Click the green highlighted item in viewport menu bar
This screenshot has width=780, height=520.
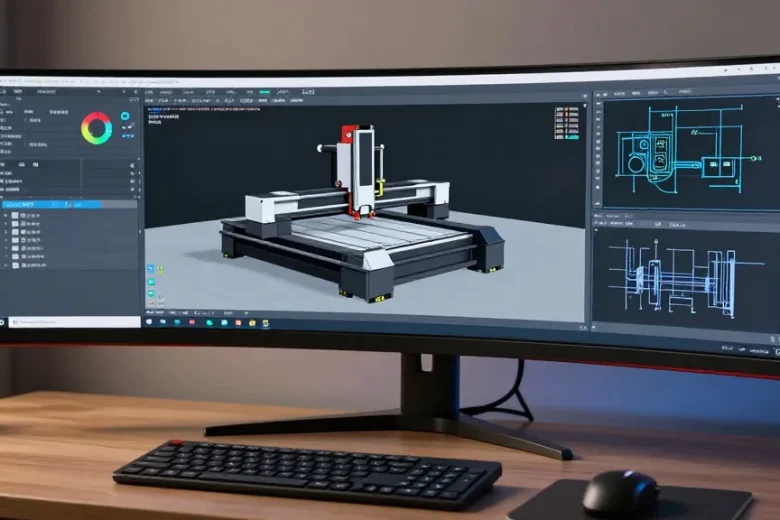click(265, 92)
